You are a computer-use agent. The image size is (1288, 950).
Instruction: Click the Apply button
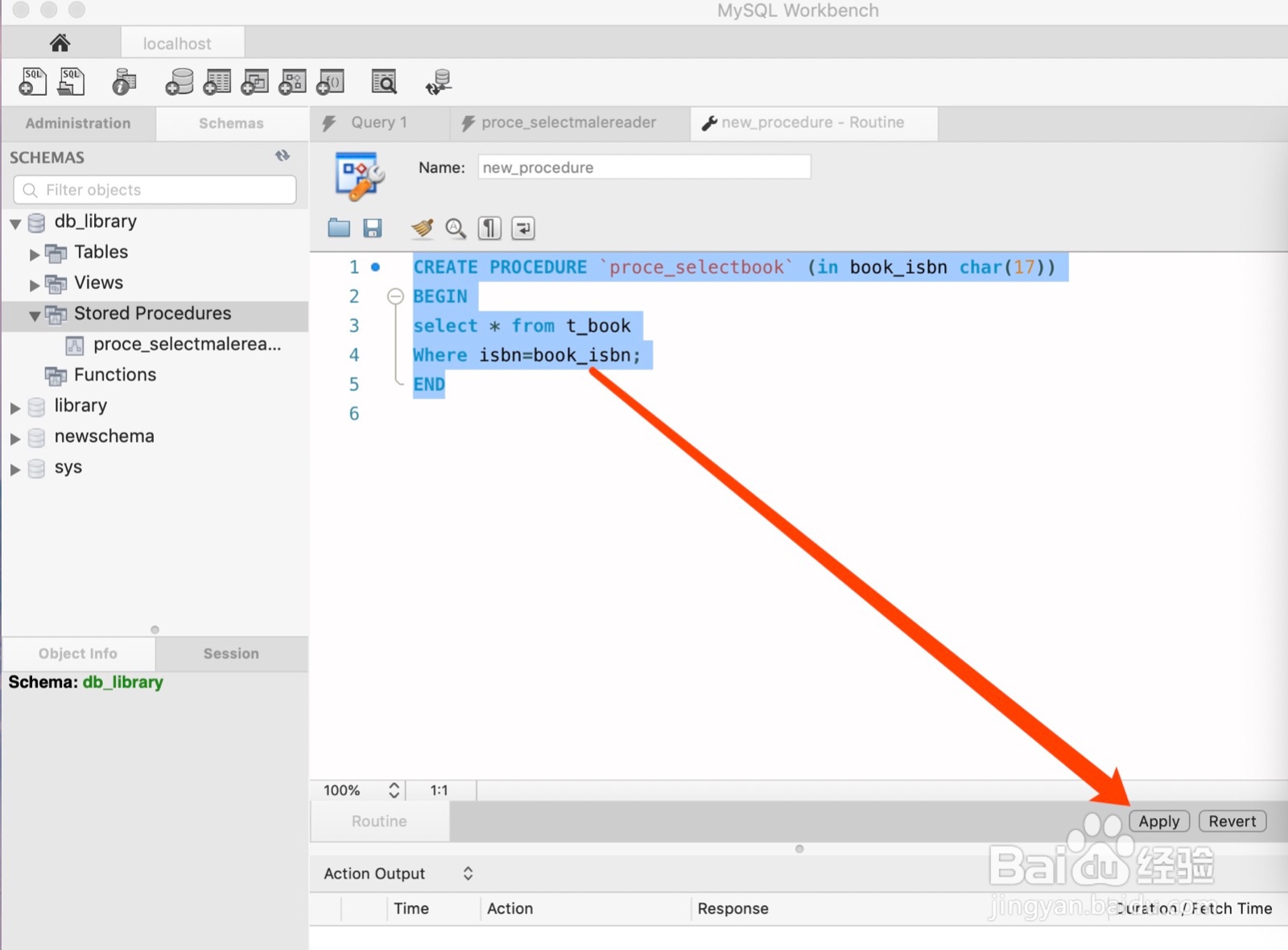tap(1159, 821)
